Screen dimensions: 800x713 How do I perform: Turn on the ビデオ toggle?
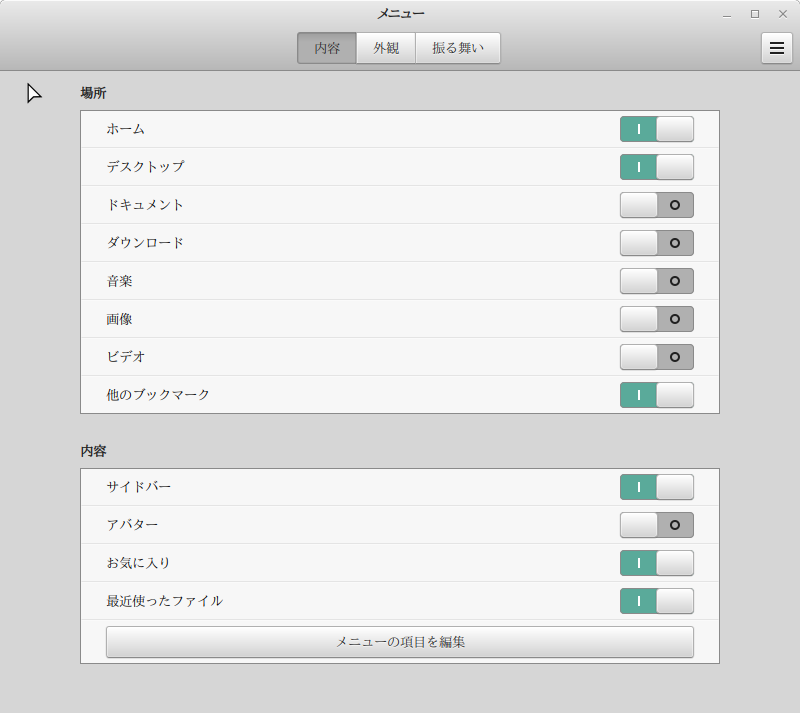pyautogui.click(x=656, y=357)
